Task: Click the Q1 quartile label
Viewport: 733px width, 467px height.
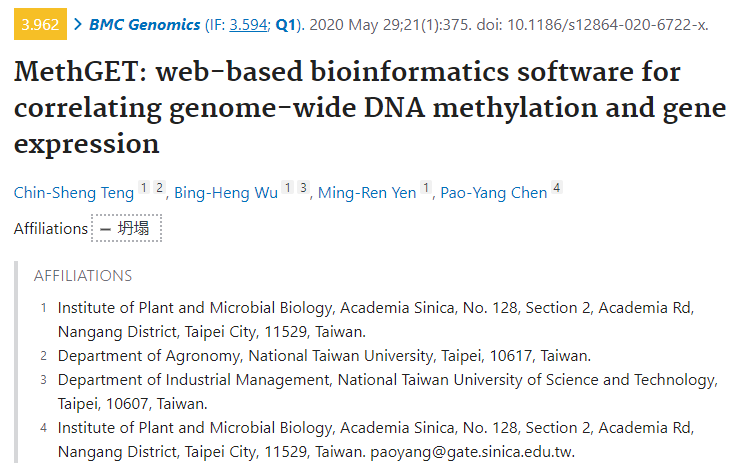Action: click(286, 24)
